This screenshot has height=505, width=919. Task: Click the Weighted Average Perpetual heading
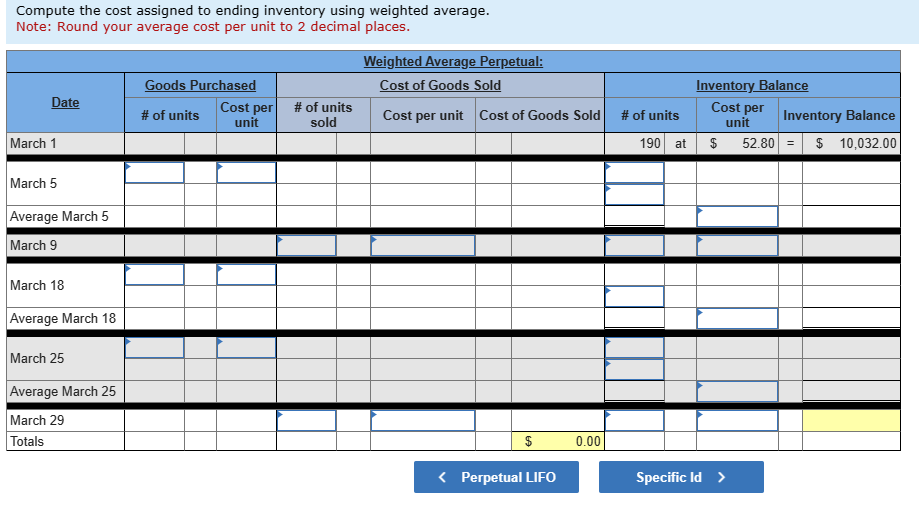point(453,62)
